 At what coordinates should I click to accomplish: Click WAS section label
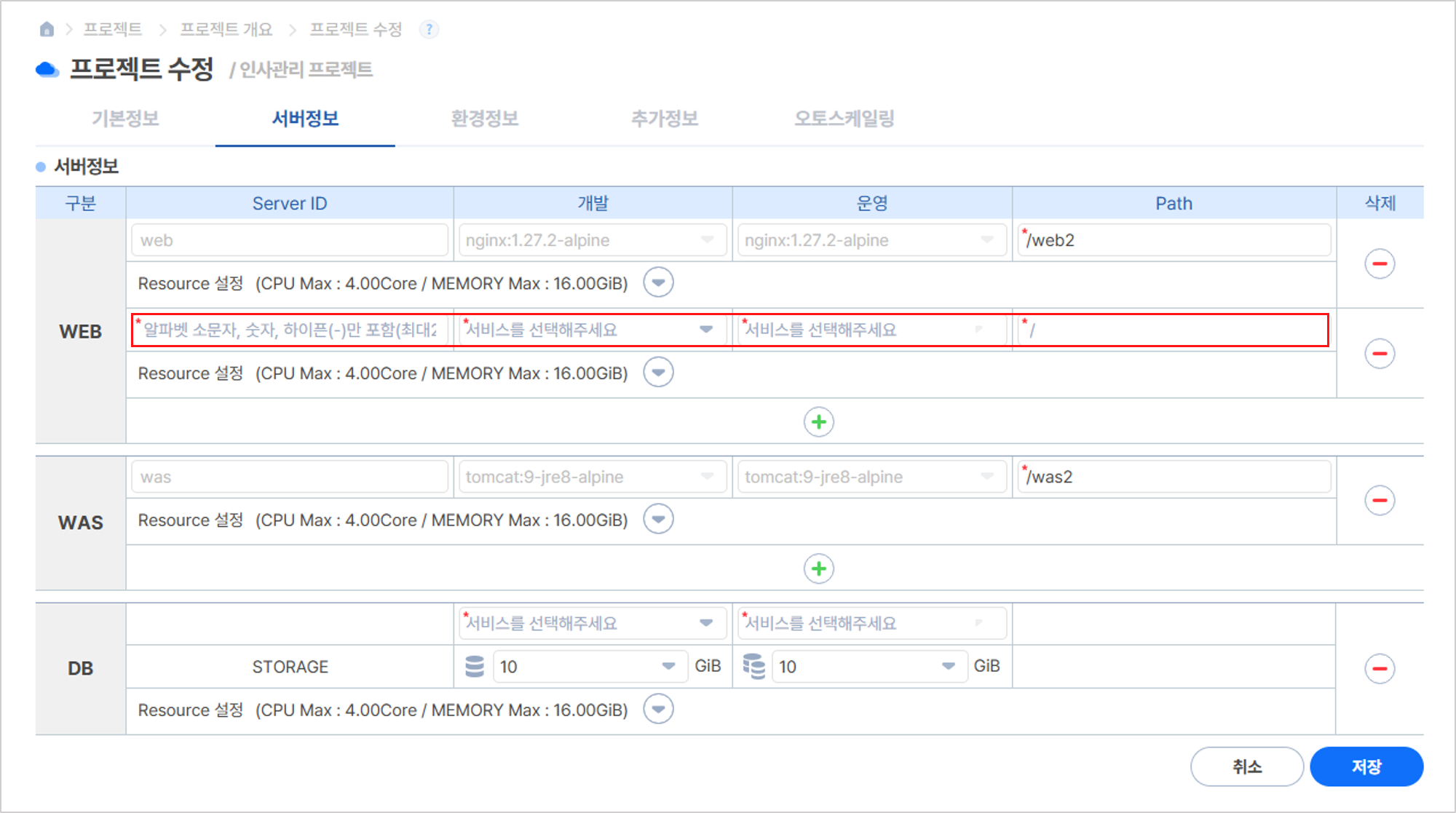tap(80, 523)
